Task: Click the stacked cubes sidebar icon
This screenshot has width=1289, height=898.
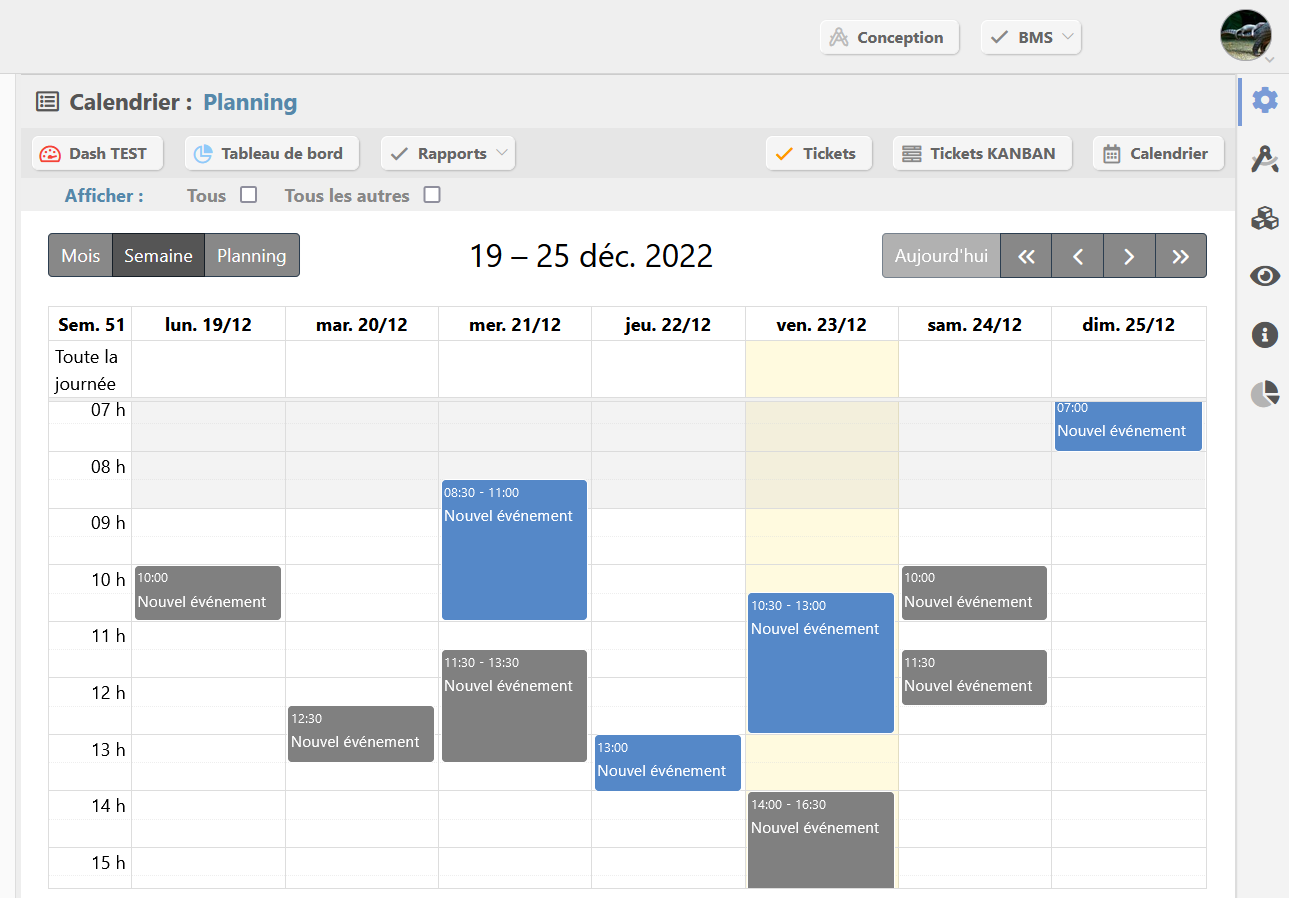Action: pyautogui.click(x=1265, y=218)
